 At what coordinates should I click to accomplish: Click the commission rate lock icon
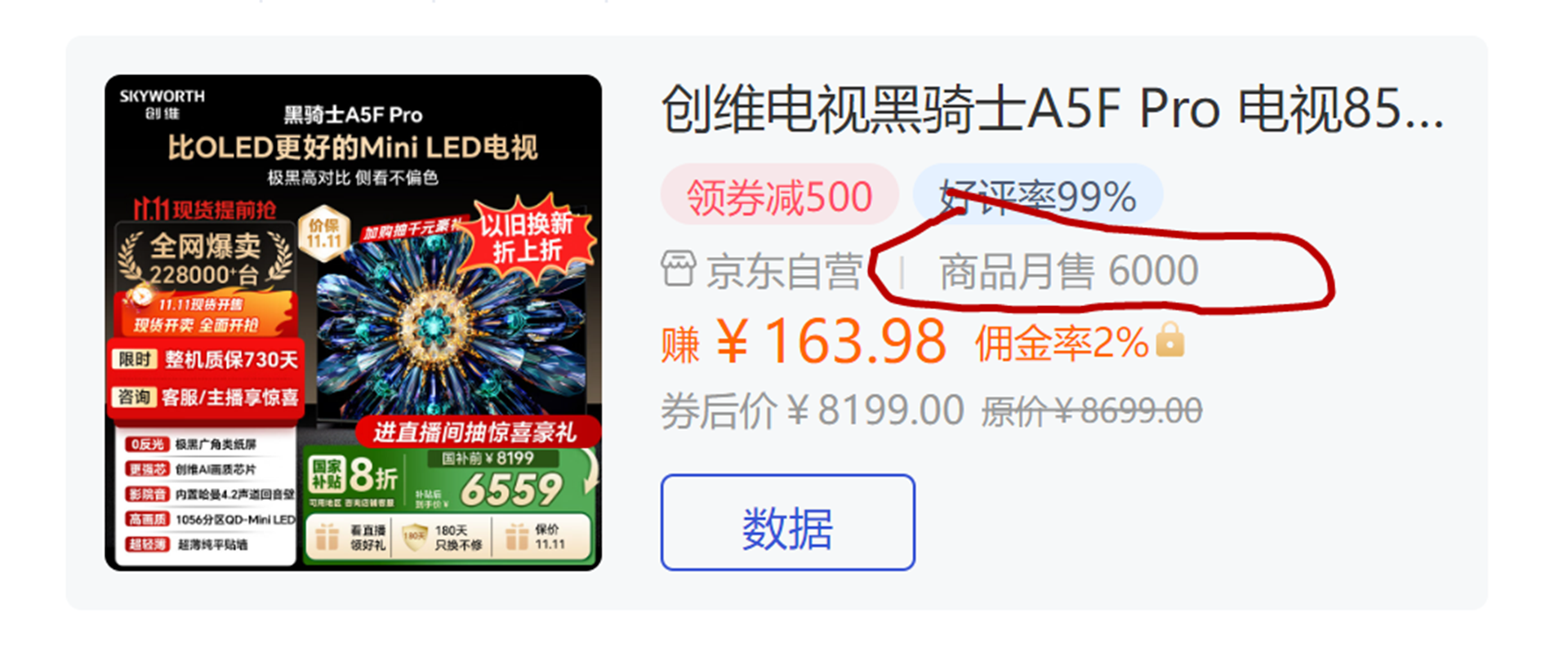point(1169,340)
